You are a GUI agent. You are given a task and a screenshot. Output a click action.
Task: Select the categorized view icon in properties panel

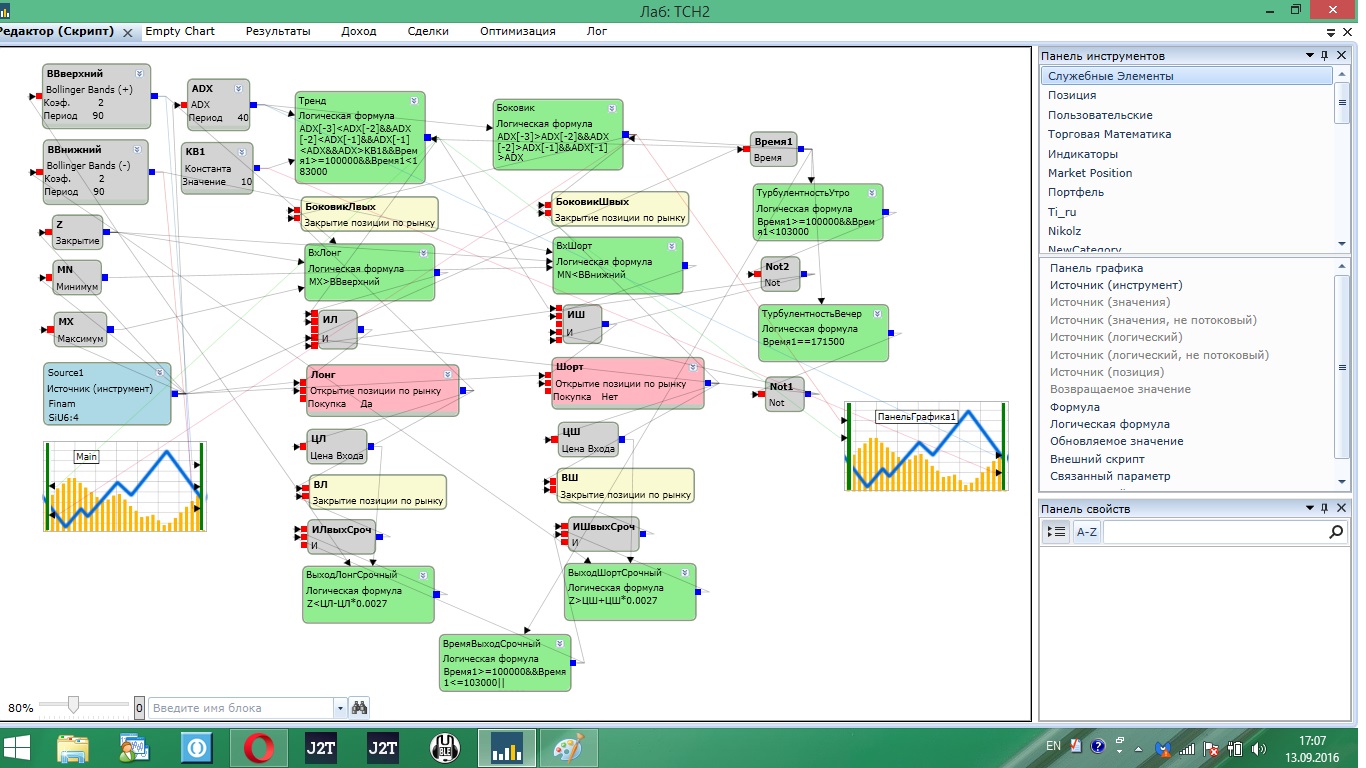pyautogui.click(x=1056, y=533)
